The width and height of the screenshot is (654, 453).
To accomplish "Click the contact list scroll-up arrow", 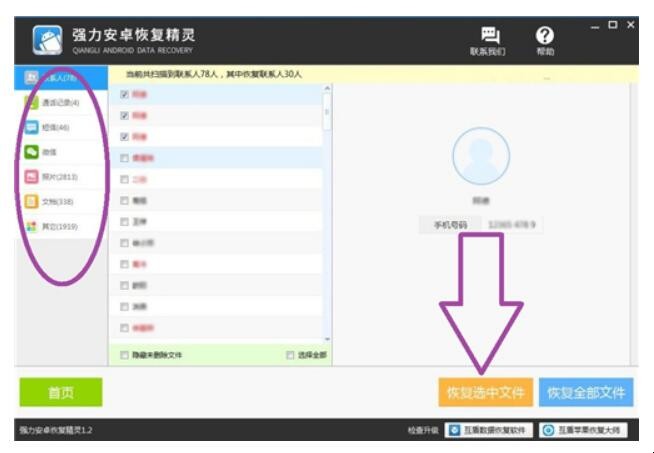I will (326, 90).
